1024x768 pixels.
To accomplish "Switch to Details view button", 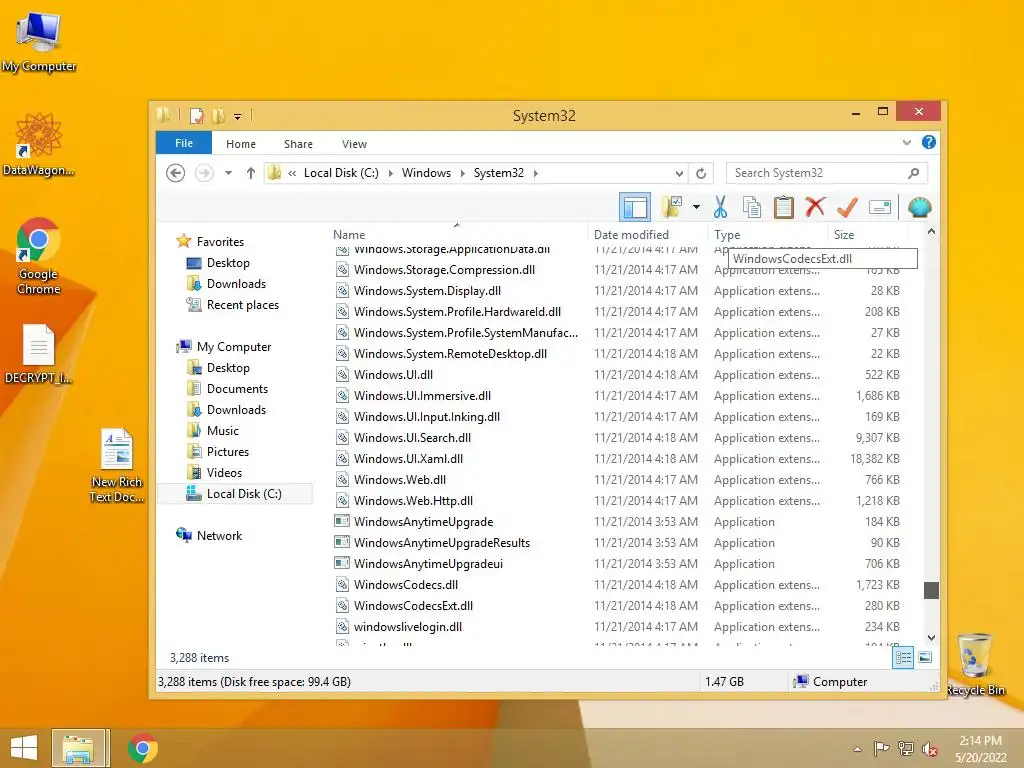I will pyautogui.click(x=903, y=658).
